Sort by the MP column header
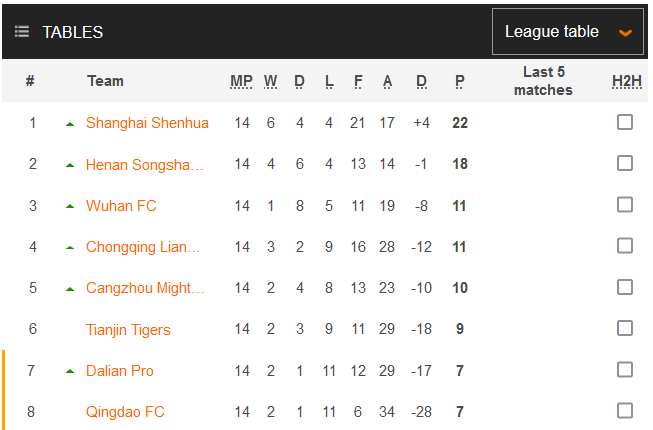This screenshot has height=430, width=653. 241,81
